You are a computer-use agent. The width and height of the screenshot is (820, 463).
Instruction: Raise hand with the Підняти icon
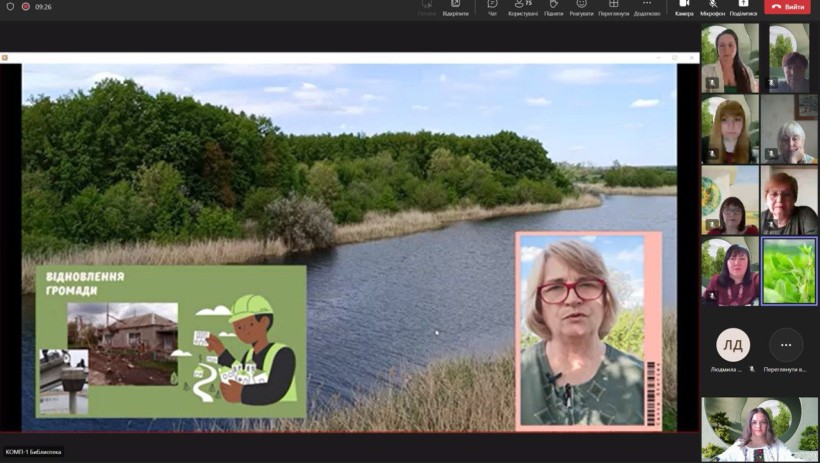[x=553, y=8]
